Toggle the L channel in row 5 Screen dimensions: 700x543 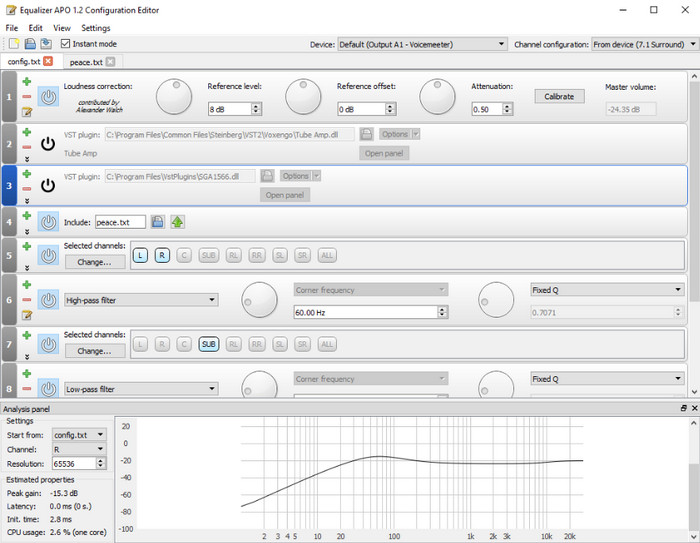(141, 256)
